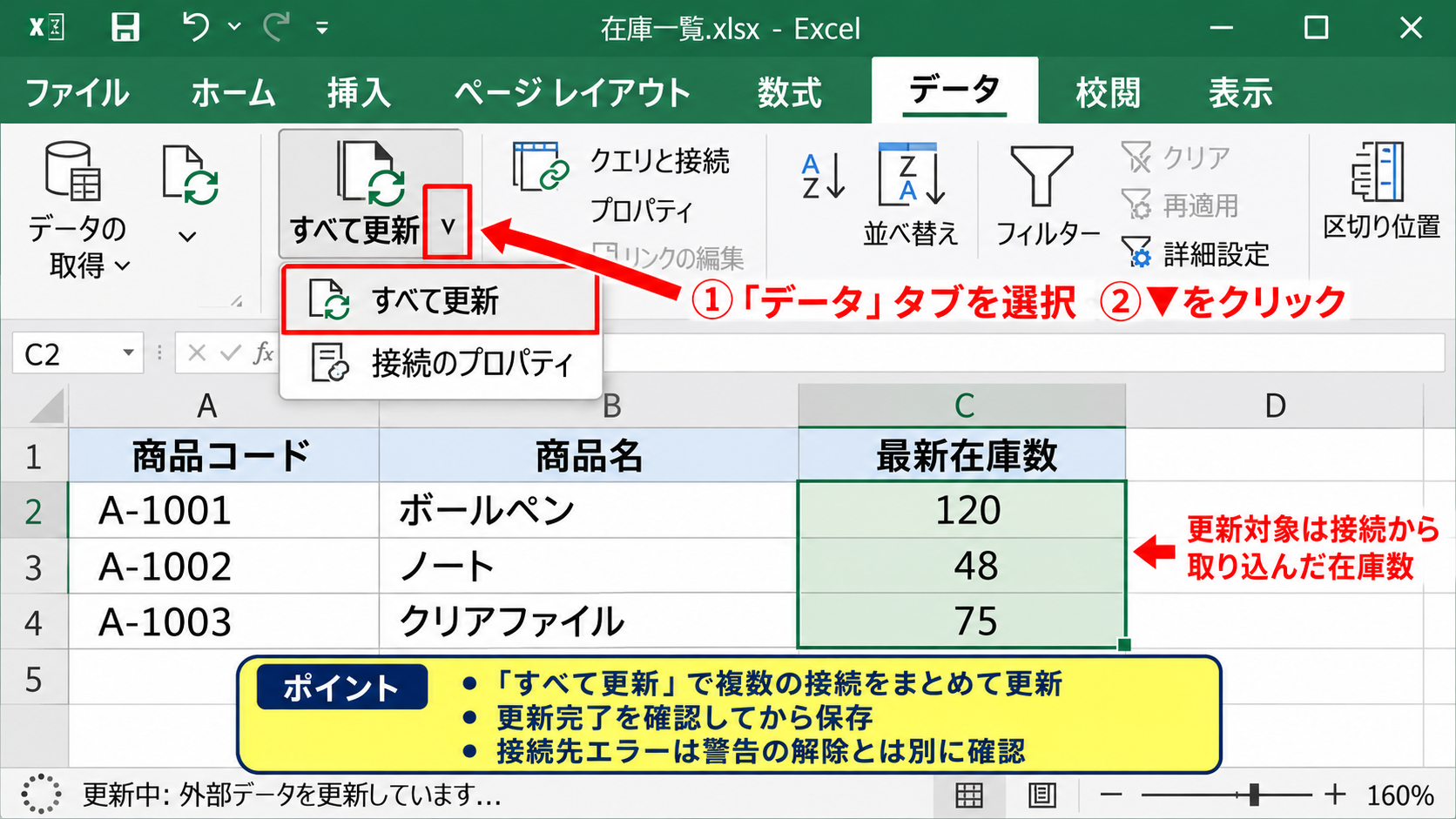Toggle the フィルター funnel button
The height and width of the screenshot is (819, 1456).
click(1047, 197)
